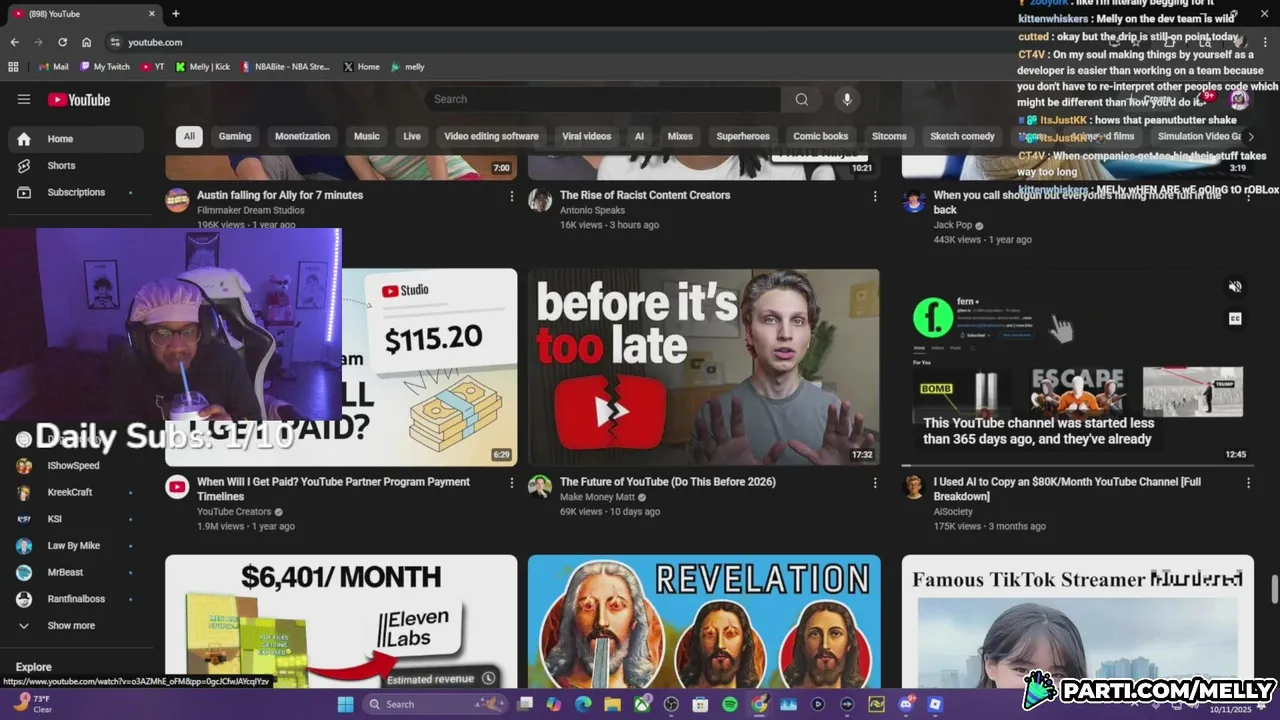This screenshot has height=720, width=1280.
Task: Click into the YouTube search field
Action: point(603,99)
